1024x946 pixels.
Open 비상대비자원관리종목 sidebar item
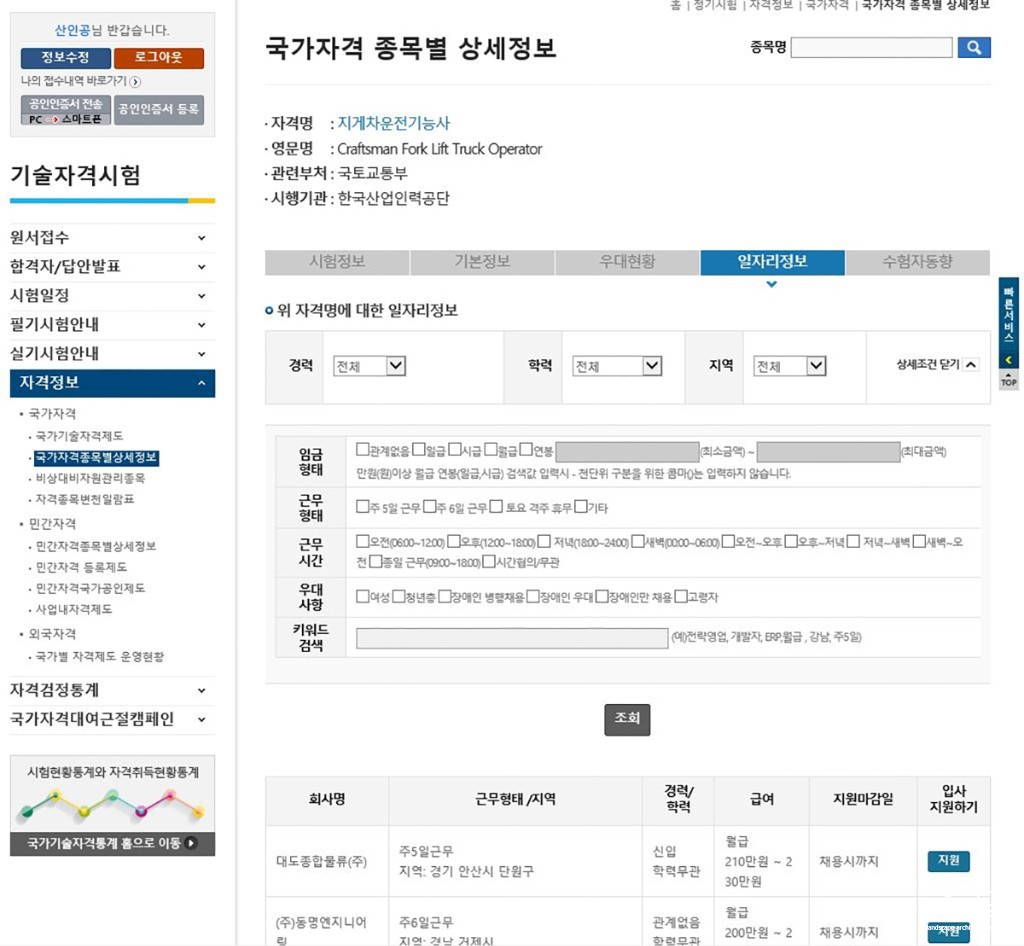[x=90, y=479]
